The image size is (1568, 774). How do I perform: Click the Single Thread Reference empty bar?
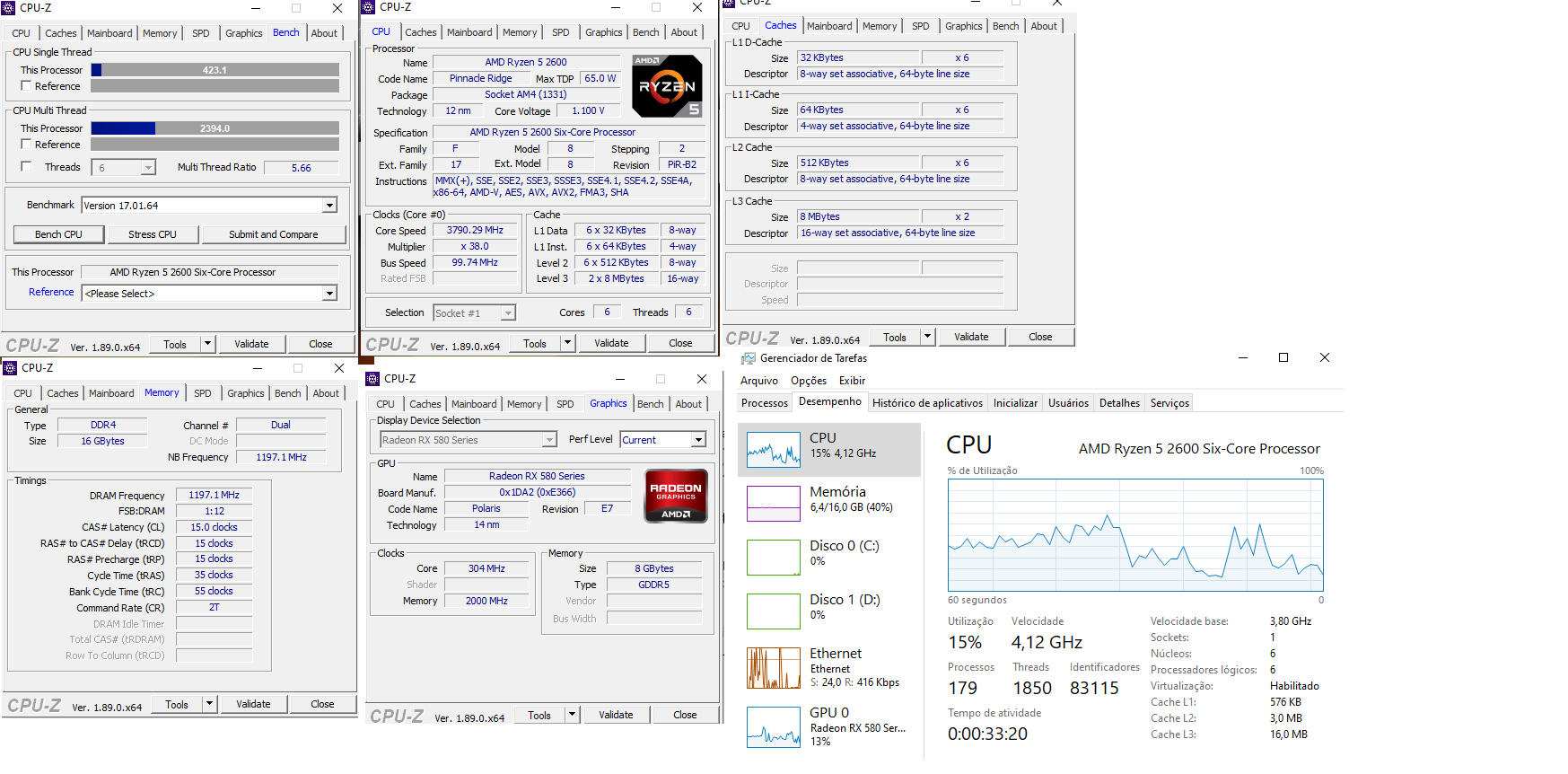215,86
